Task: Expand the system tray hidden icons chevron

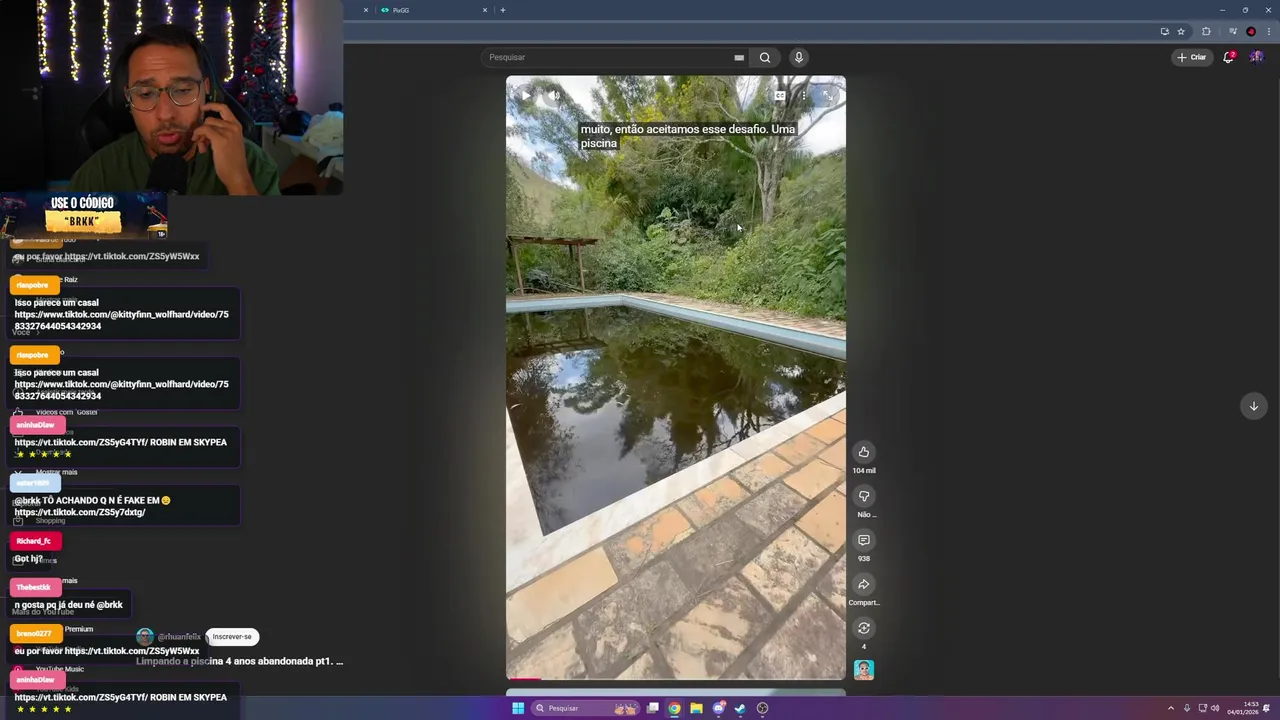Action: pyautogui.click(x=1171, y=708)
